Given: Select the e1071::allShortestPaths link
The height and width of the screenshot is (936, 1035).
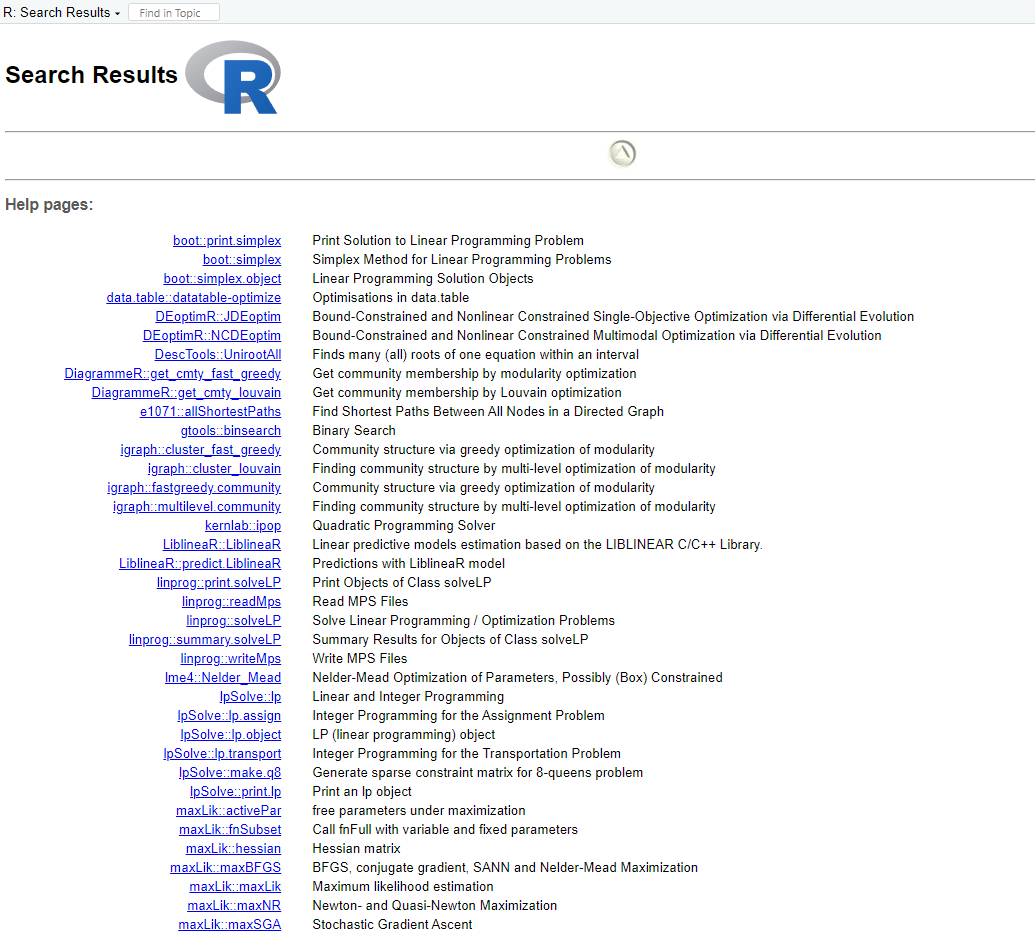Looking at the screenshot, I should [x=210, y=412].
